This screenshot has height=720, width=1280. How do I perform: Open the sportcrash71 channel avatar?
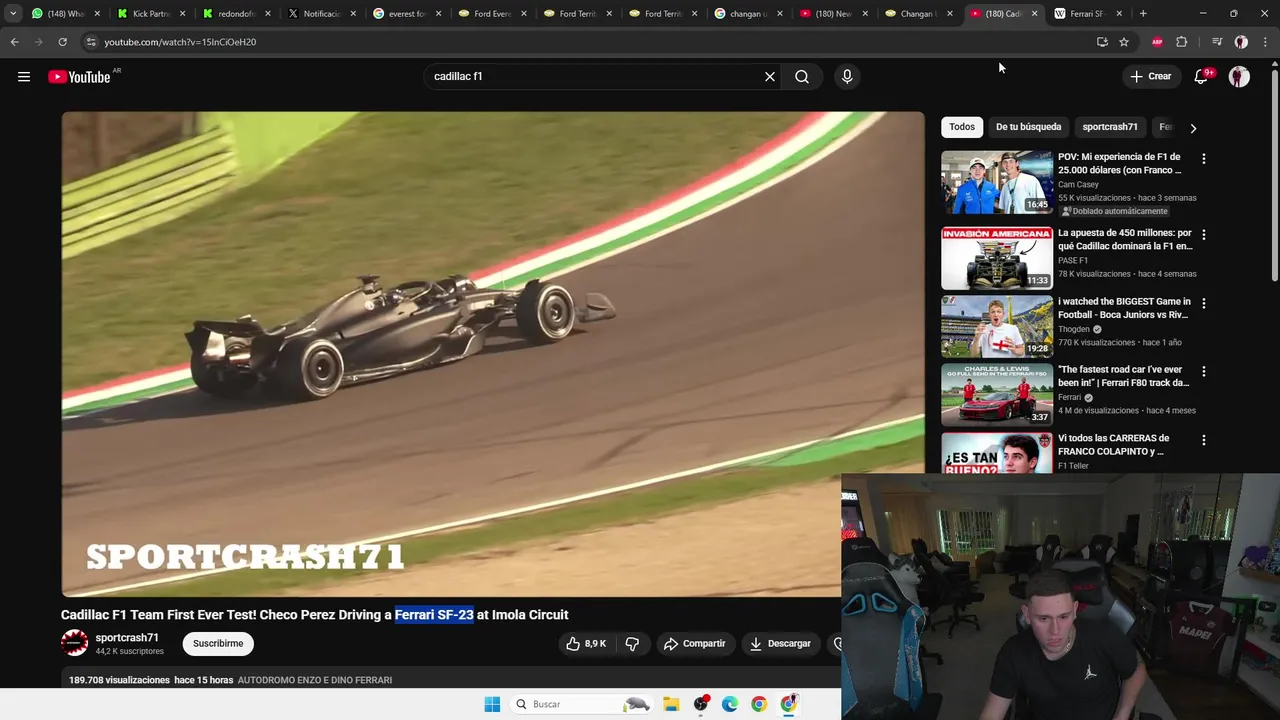pyautogui.click(x=75, y=643)
